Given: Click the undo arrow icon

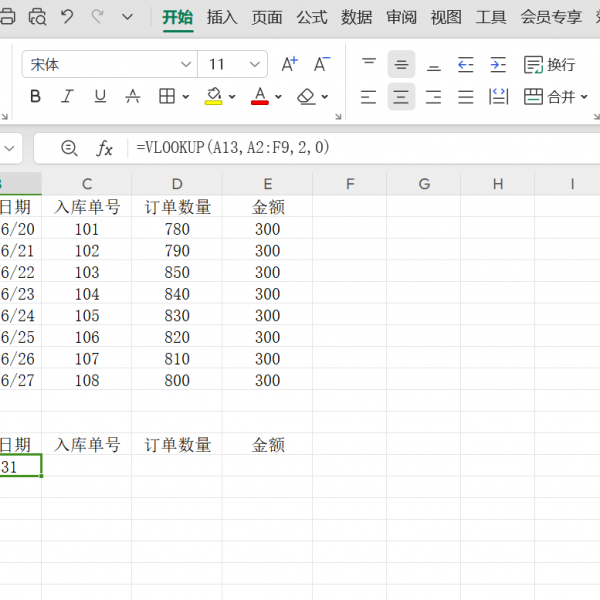Looking at the screenshot, I should coord(67,17).
